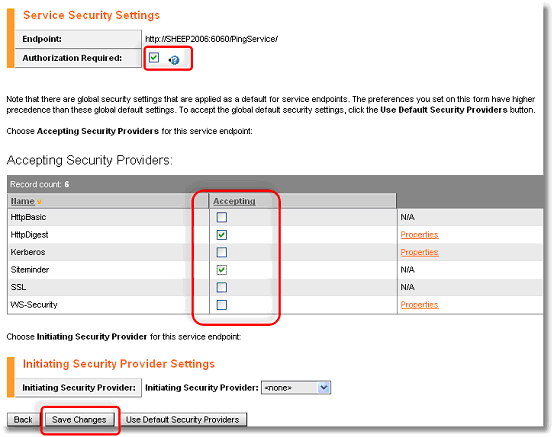Toggle the Authorization Required checkbox

tap(154, 57)
